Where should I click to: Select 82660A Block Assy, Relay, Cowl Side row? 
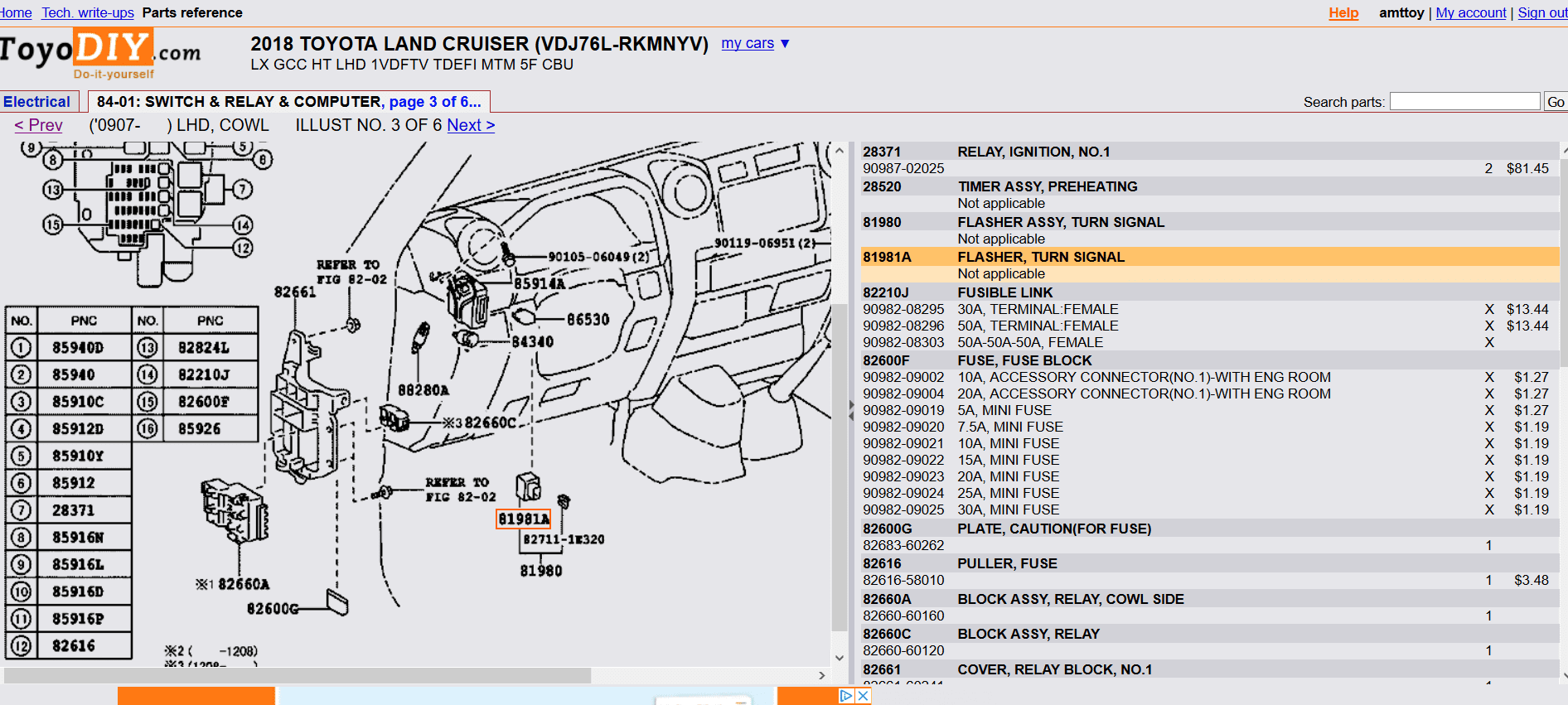coord(1210,599)
